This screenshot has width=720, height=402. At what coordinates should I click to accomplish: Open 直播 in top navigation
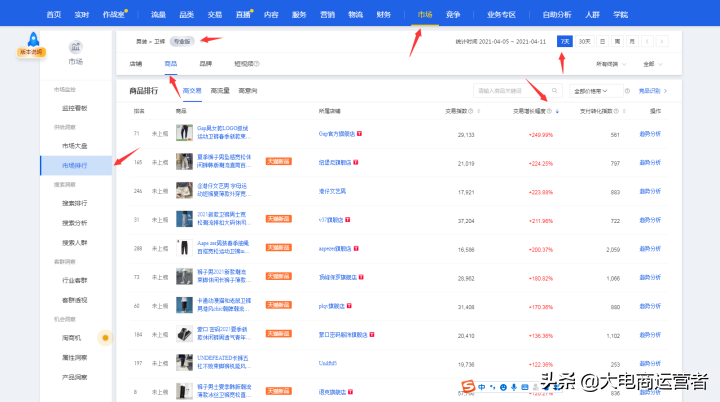[243, 14]
